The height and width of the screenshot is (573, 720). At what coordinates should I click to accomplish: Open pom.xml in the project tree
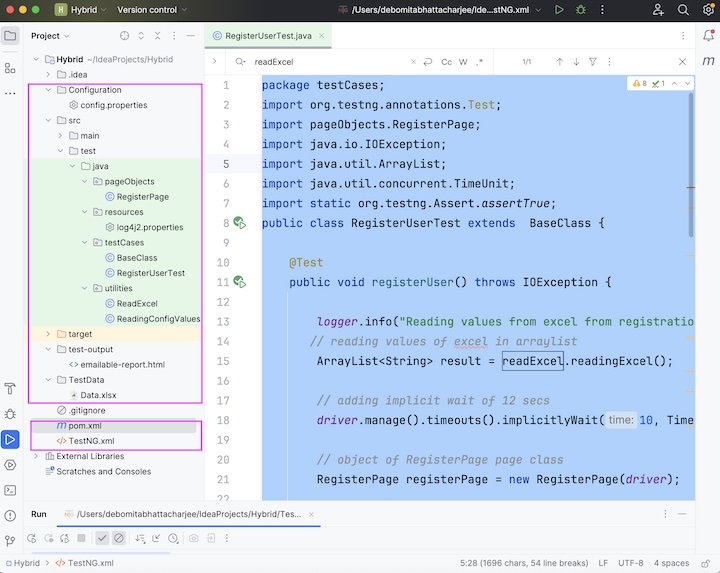(x=86, y=425)
